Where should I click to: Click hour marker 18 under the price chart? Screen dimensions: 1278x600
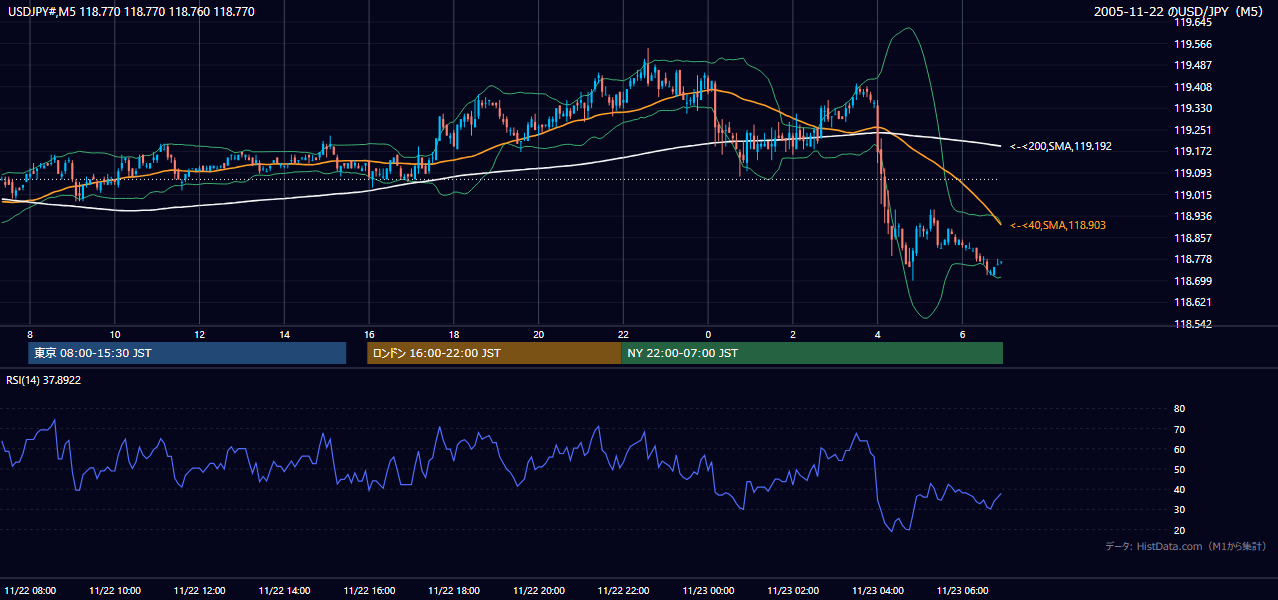point(454,334)
